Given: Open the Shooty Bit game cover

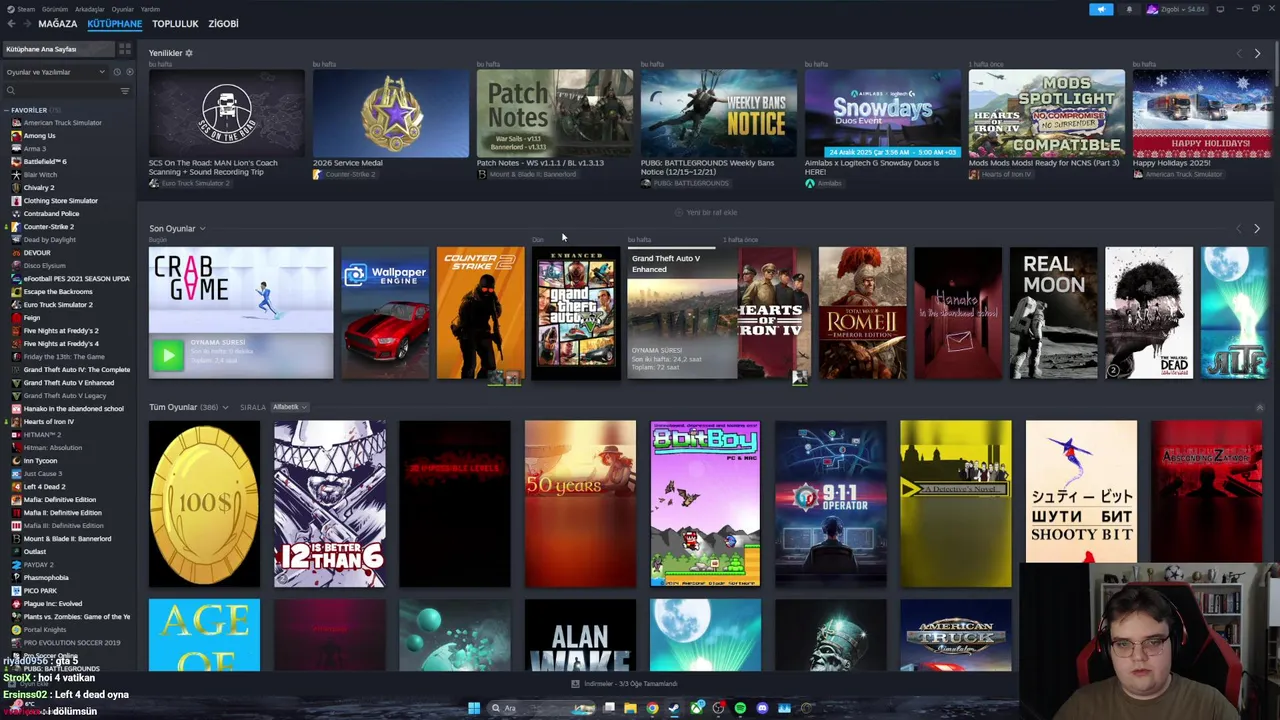Looking at the screenshot, I should (1081, 493).
